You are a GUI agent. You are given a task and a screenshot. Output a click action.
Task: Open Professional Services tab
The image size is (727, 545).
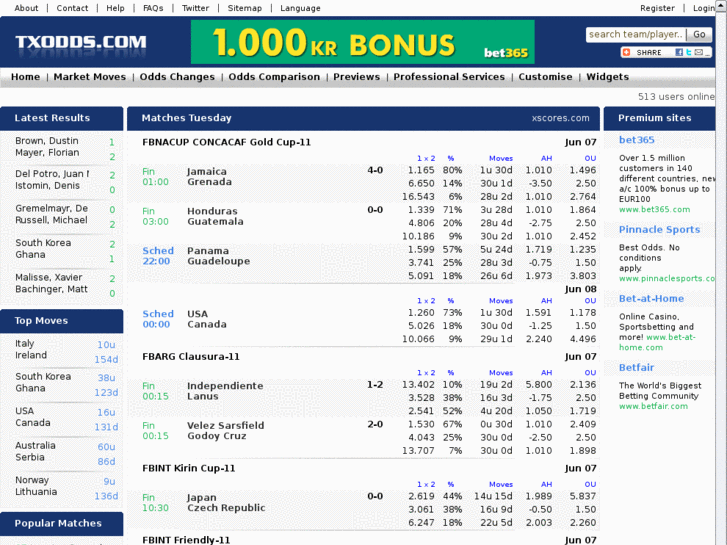(449, 77)
